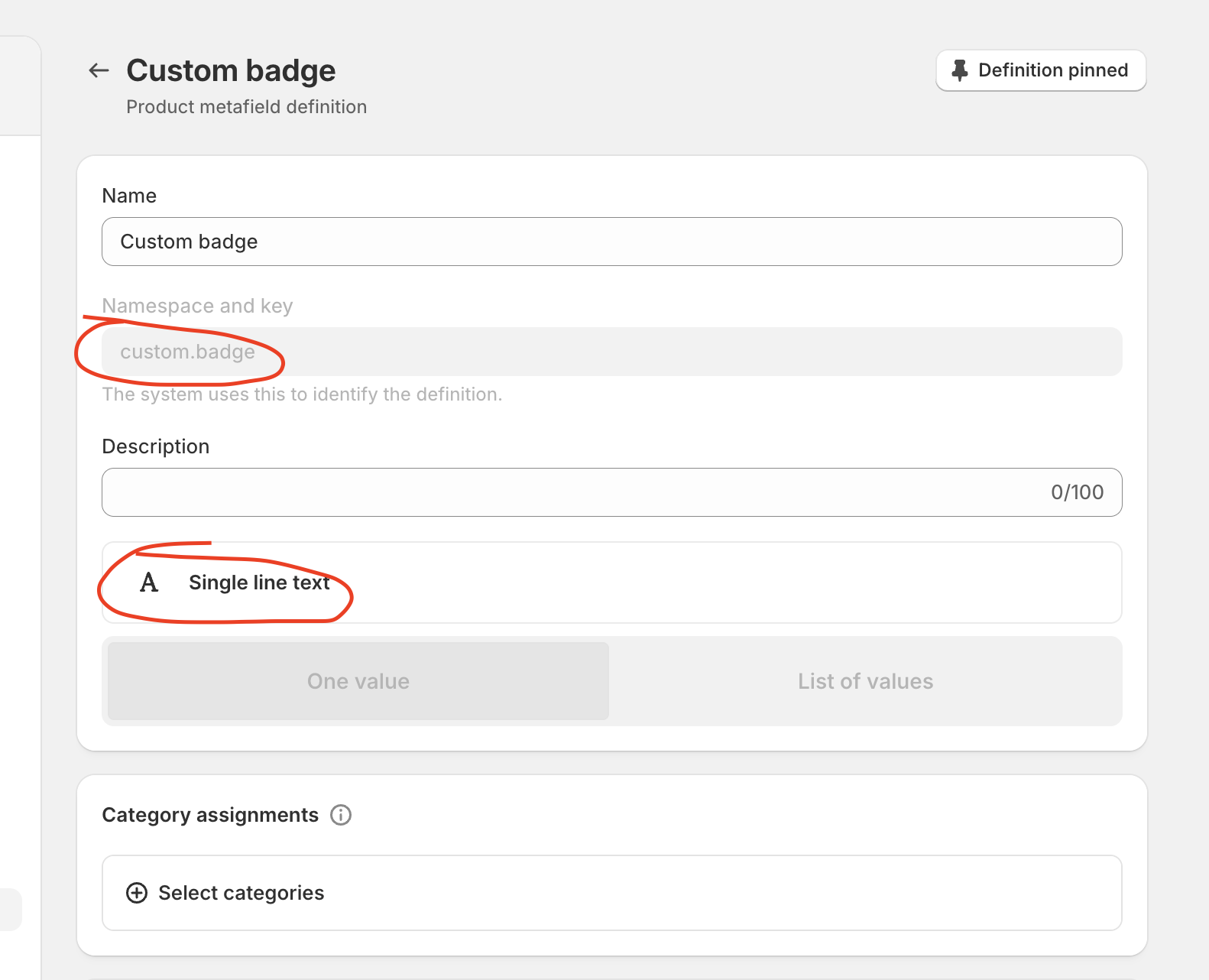The height and width of the screenshot is (980, 1209).
Task: Click the plus circle icon for categories
Action: click(137, 893)
